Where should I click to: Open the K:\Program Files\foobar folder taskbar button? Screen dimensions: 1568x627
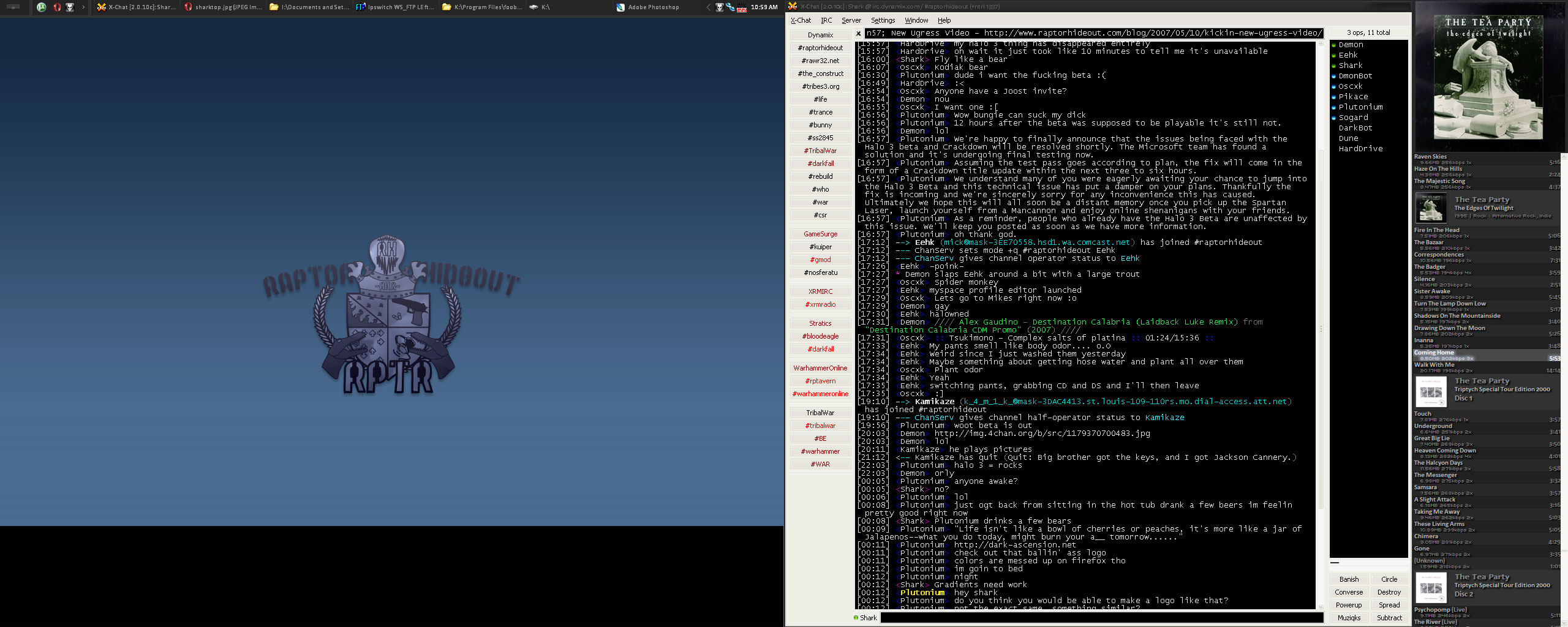click(482, 7)
